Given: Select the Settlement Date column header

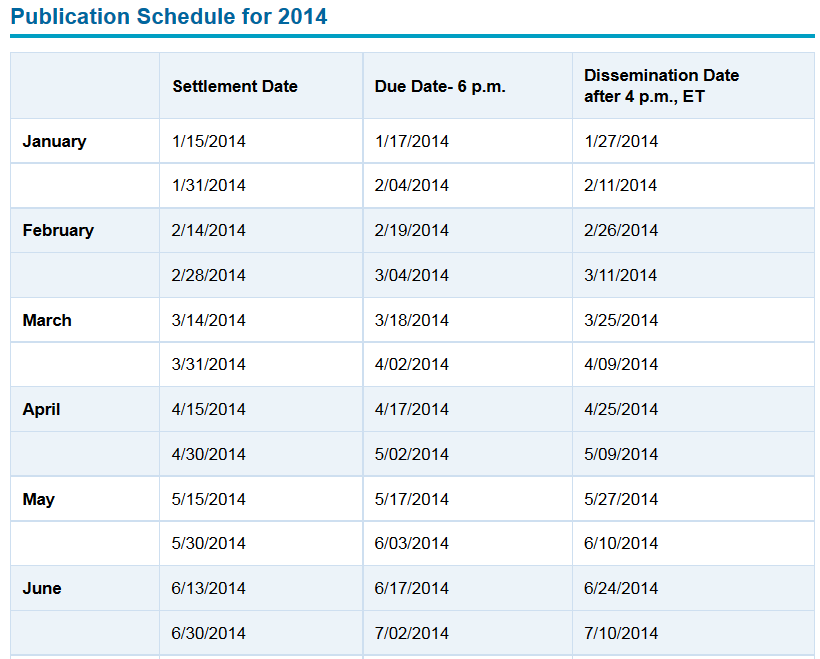Looking at the screenshot, I should [x=235, y=86].
